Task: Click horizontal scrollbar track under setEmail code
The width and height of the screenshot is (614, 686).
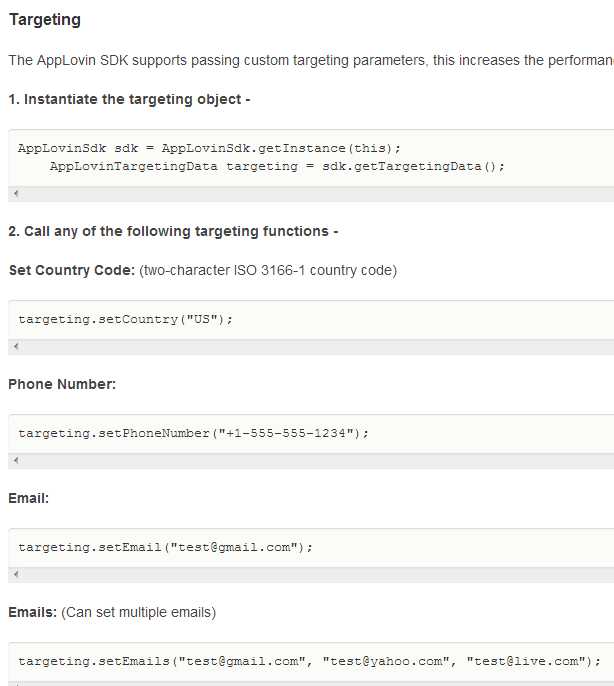Action: click(311, 575)
